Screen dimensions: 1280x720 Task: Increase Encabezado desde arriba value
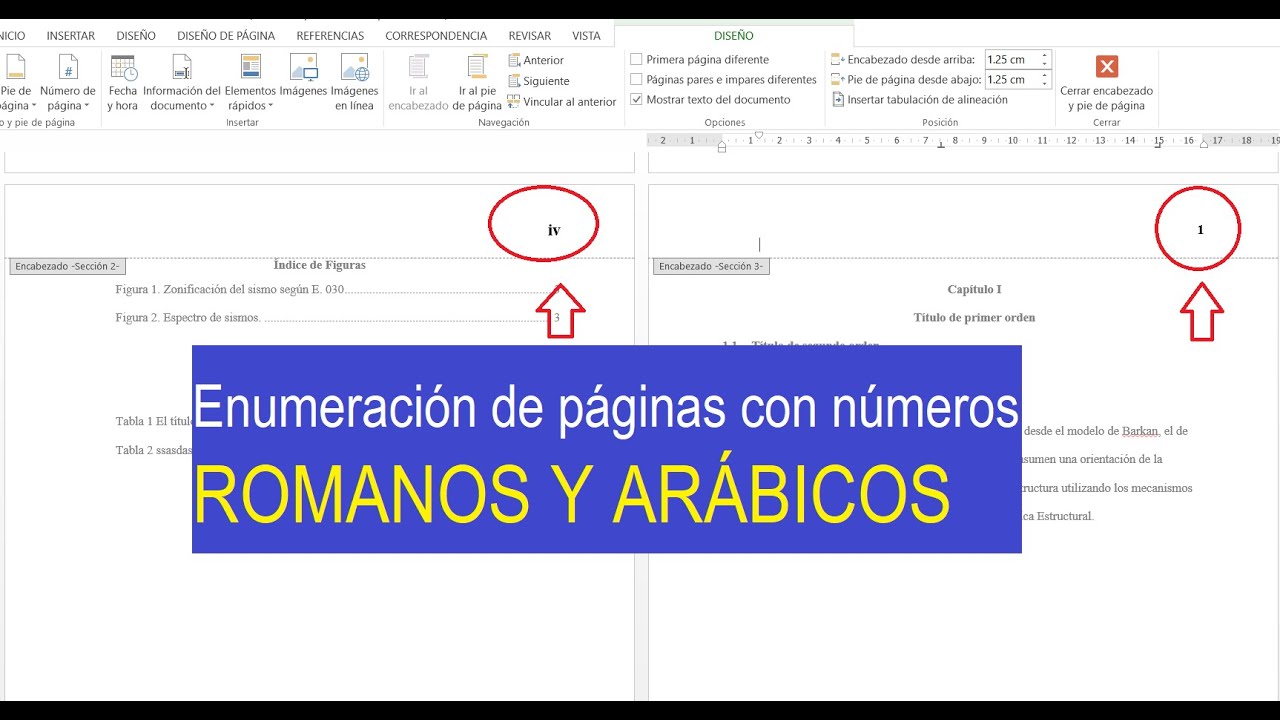coord(1045,56)
